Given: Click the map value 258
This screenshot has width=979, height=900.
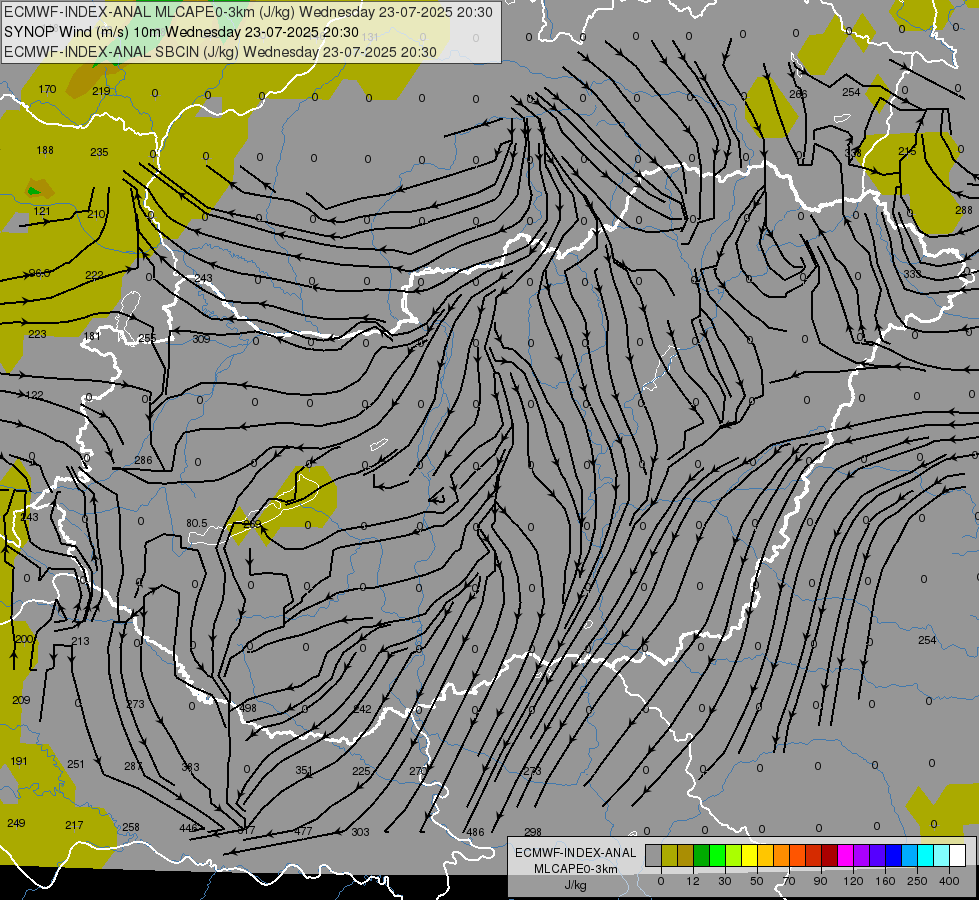Looking at the screenshot, I should pos(130,827).
